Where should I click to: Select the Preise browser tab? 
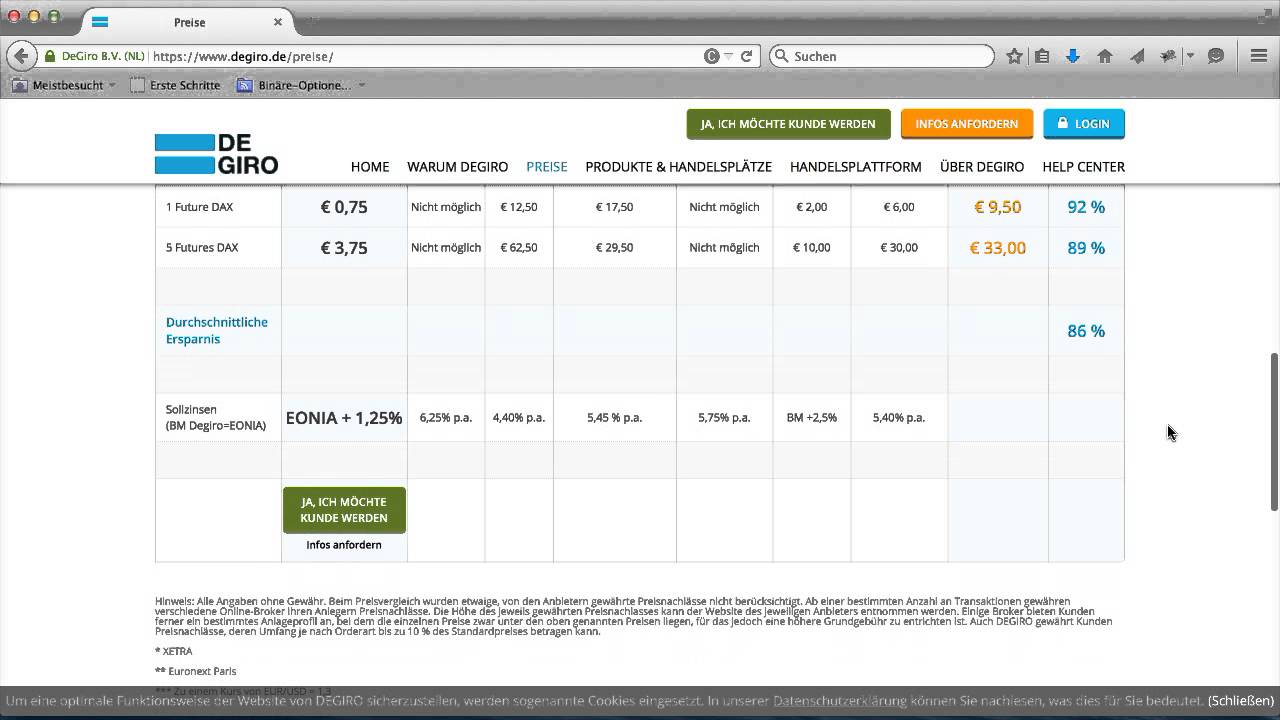tap(187, 21)
